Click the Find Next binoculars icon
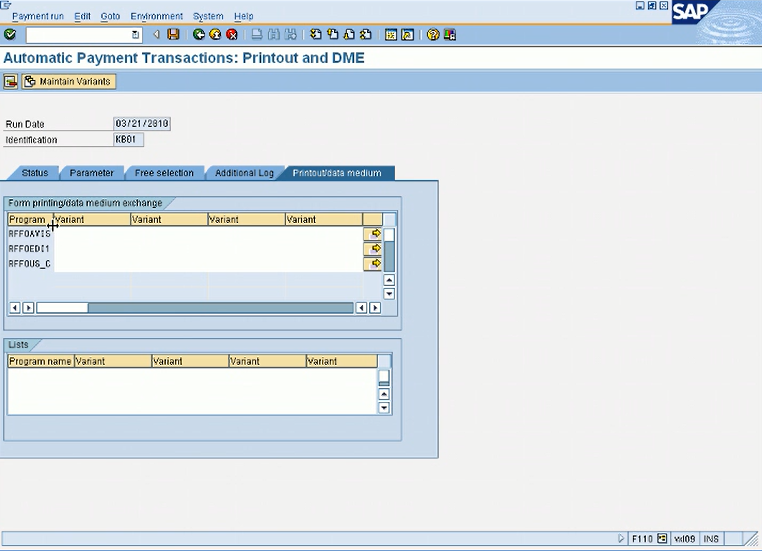The width and height of the screenshot is (762, 551). [291, 34]
